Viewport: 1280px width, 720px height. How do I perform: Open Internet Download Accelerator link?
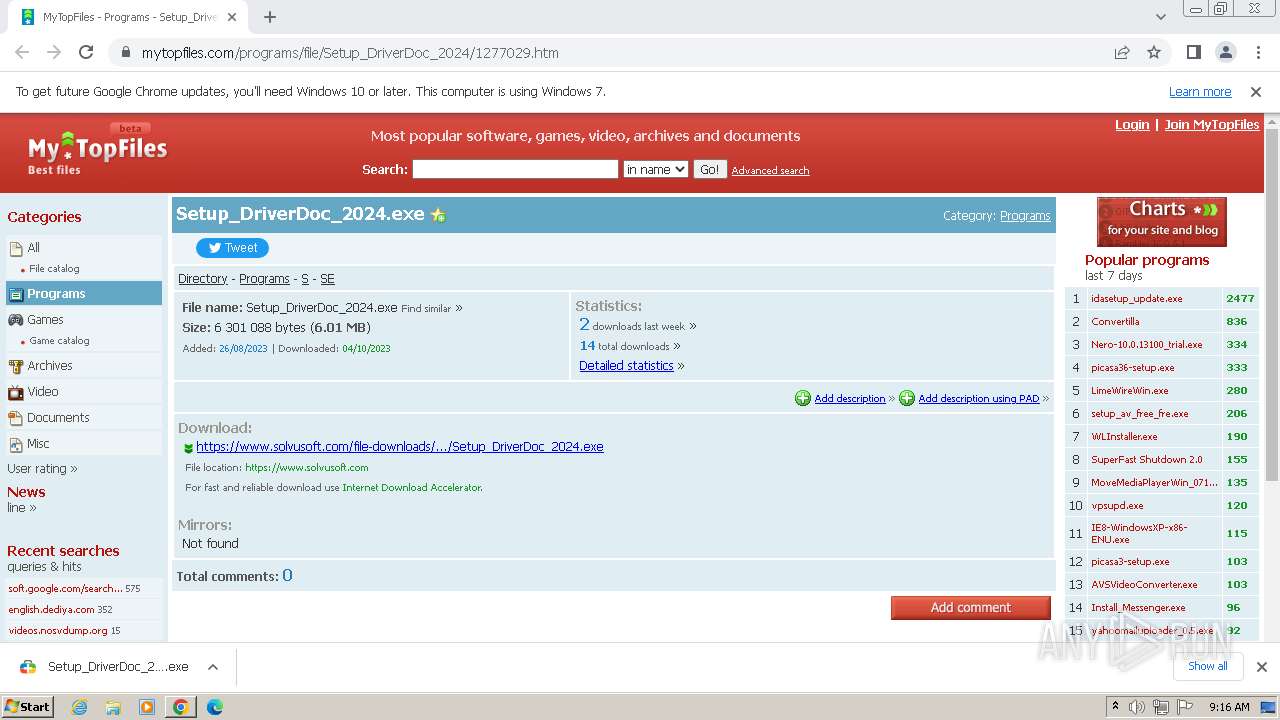coord(412,488)
